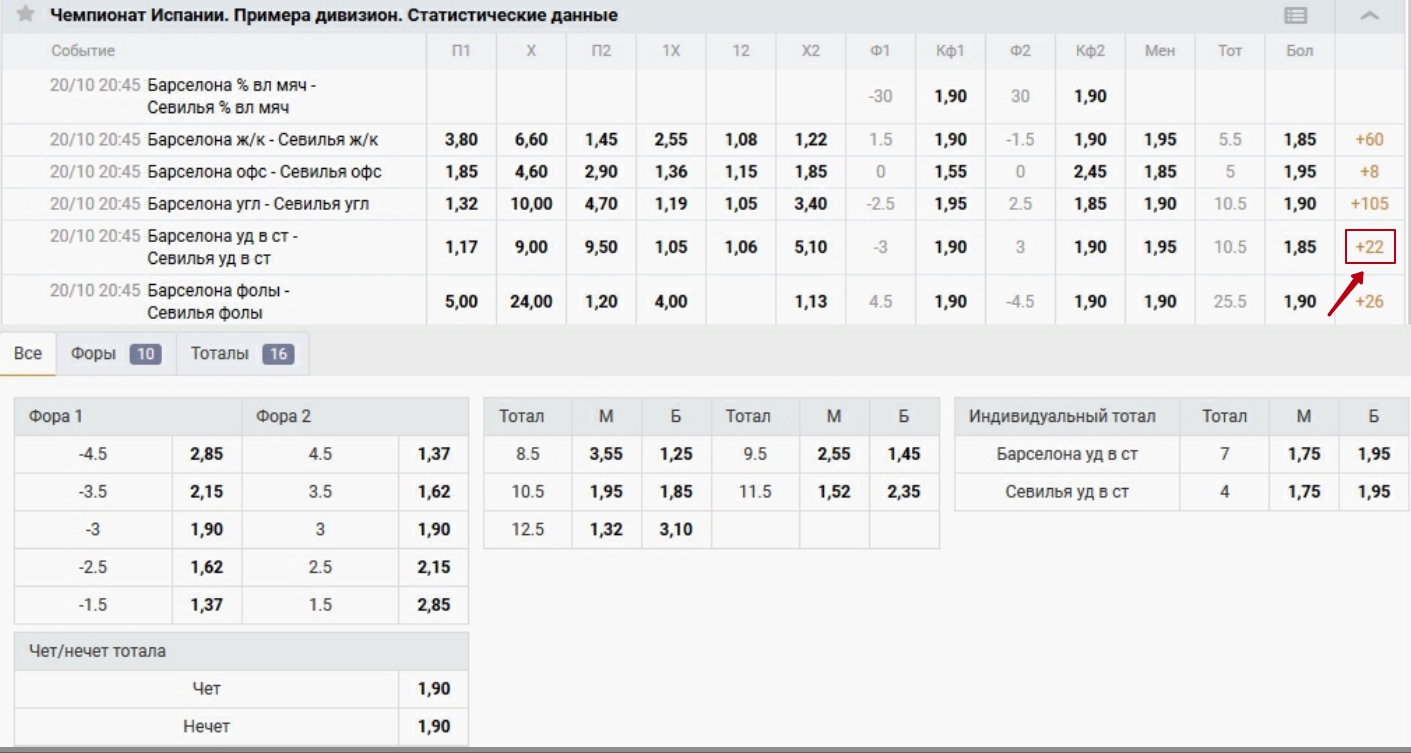Bet on Нечет odds 1,90

click(434, 727)
